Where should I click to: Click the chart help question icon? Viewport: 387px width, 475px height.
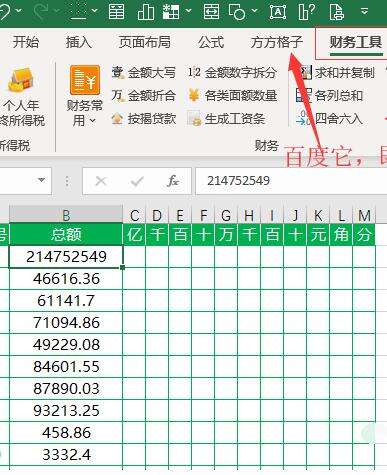(307, 12)
